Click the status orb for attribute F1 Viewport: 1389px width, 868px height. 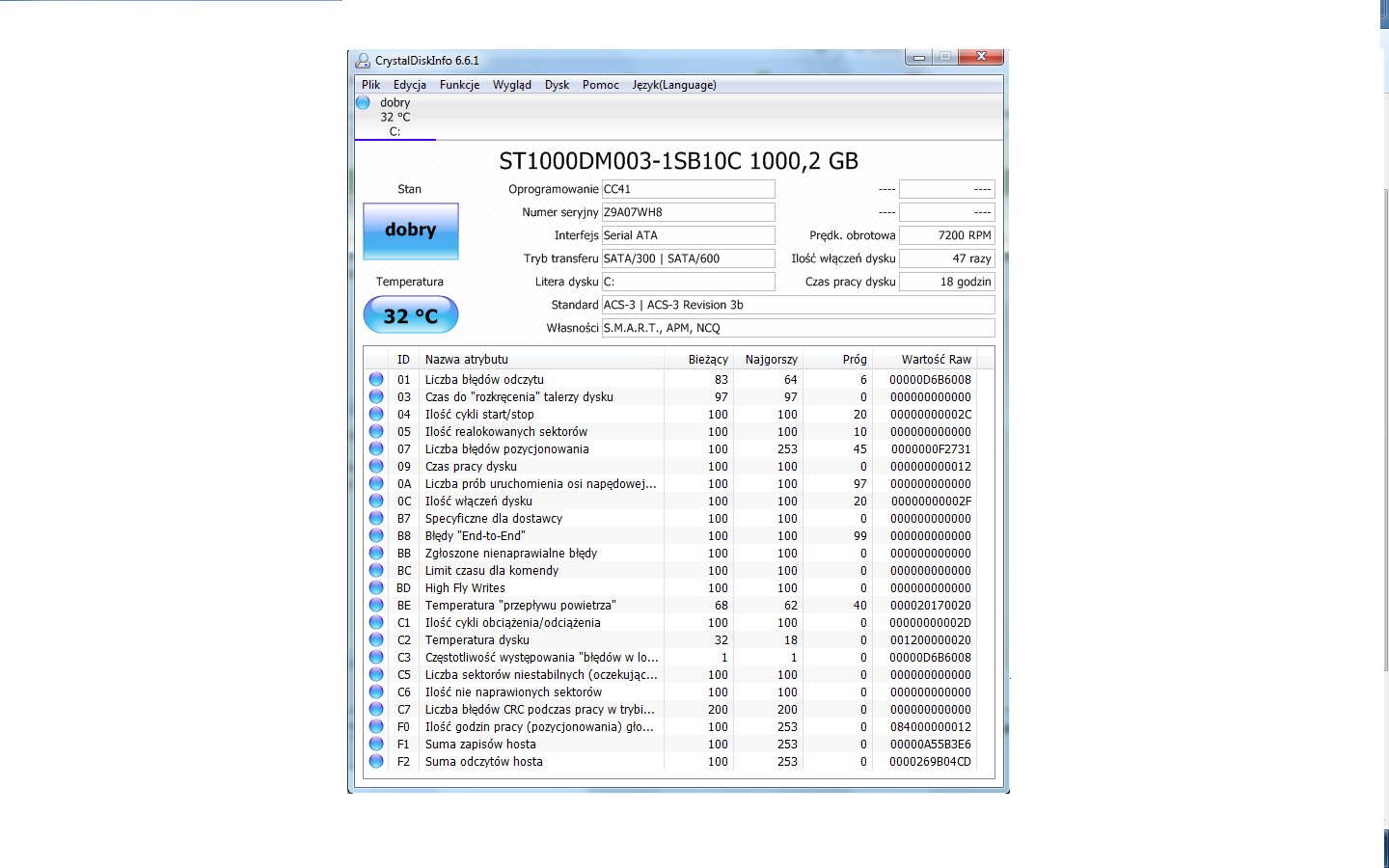[376, 744]
